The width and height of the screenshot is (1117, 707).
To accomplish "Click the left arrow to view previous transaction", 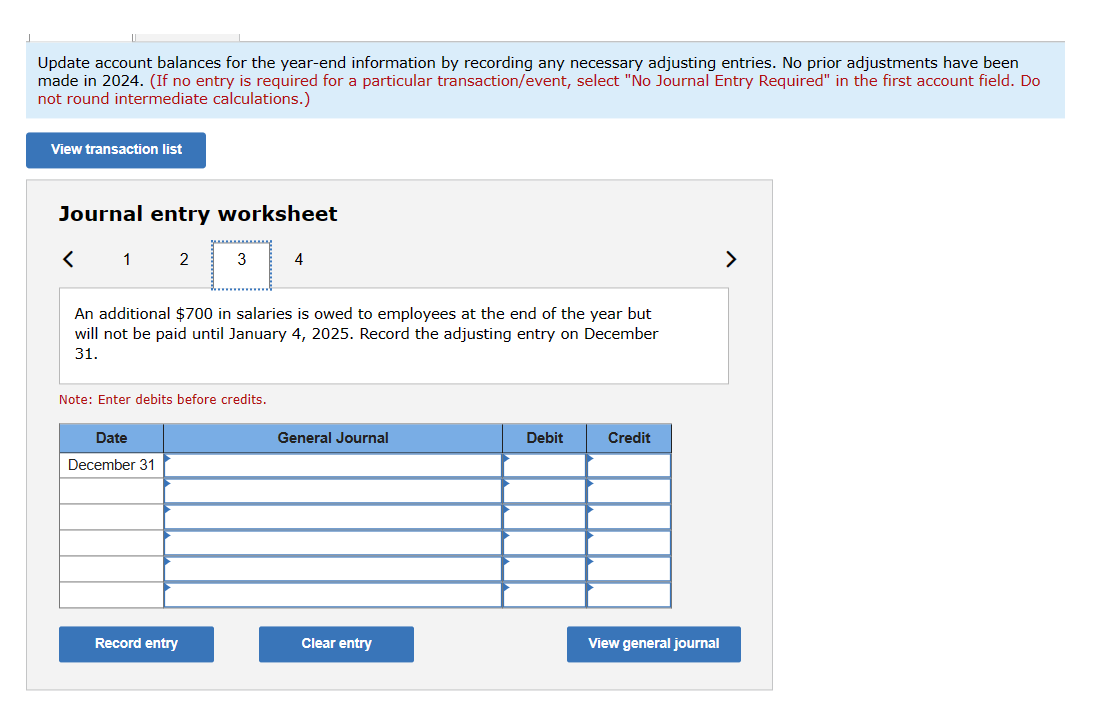I will point(67,259).
